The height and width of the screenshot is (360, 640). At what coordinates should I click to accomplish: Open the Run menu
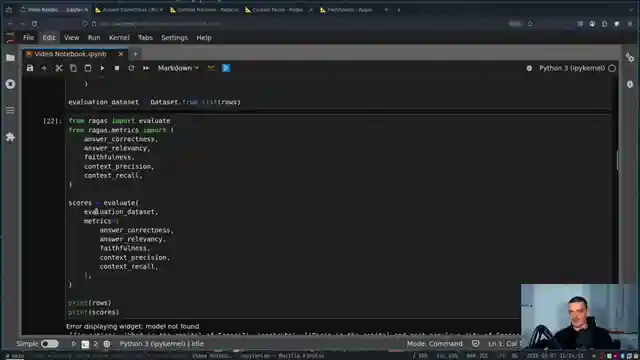click(x=94, y=38)
